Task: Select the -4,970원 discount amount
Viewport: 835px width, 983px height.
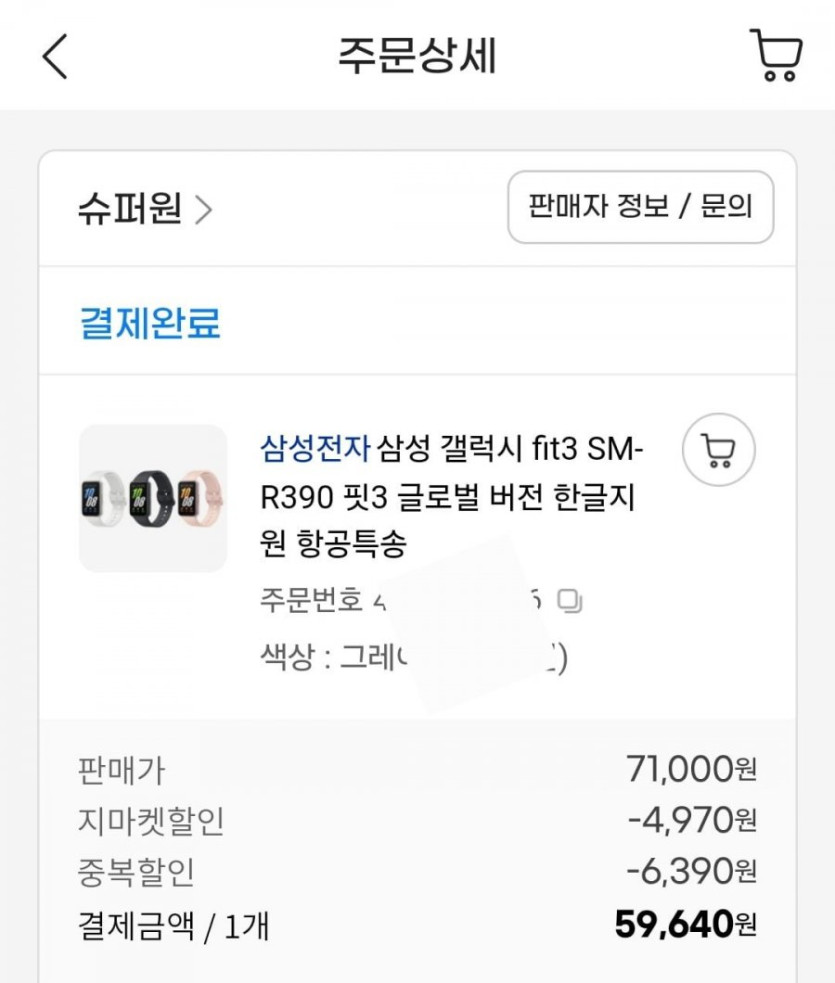Action: coord(691,821)
